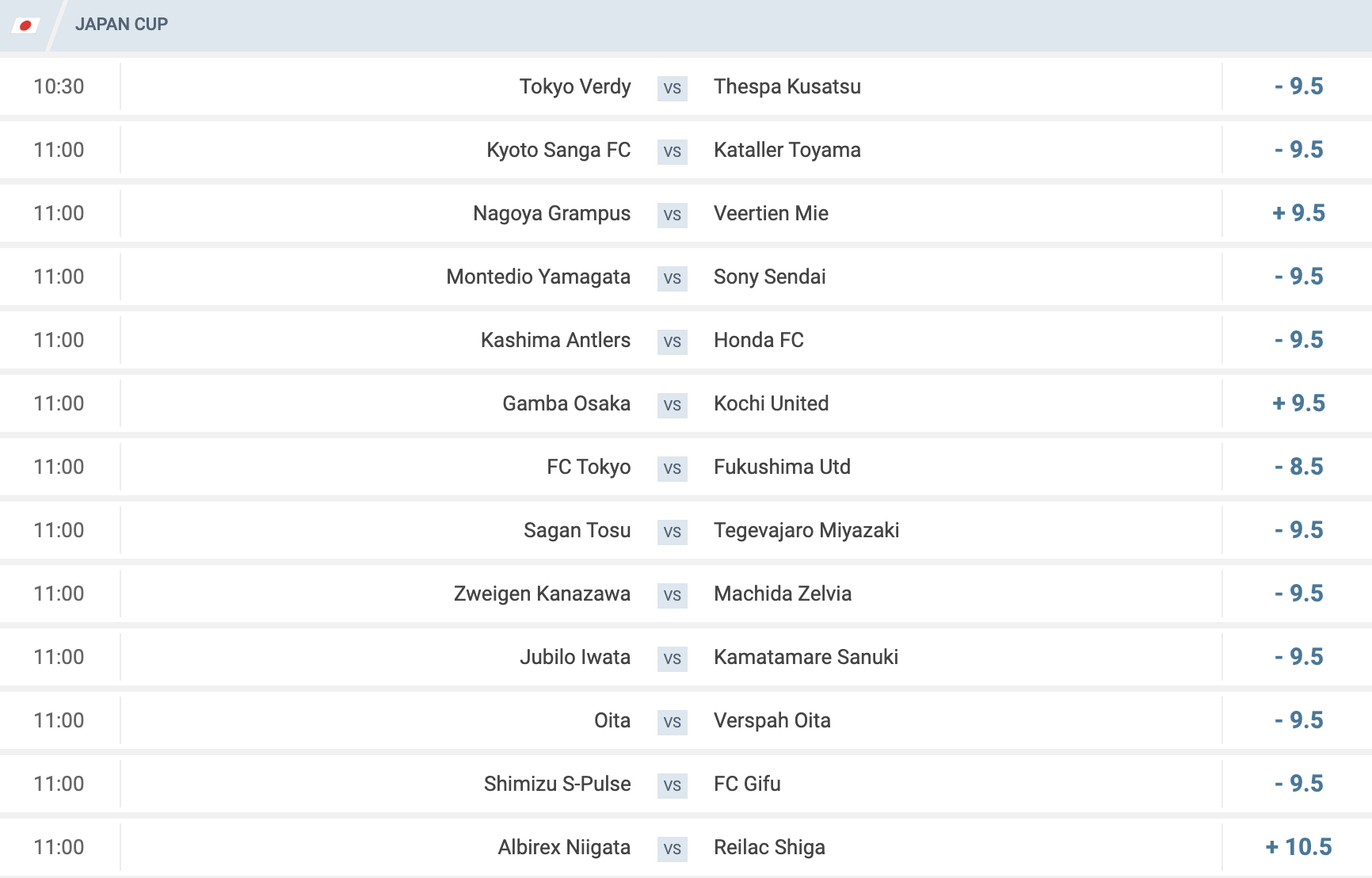Screen dimensions: 1372x878
Task: Click the Japan flag icon
Action: pyautogui.click(x=25, y=25)
